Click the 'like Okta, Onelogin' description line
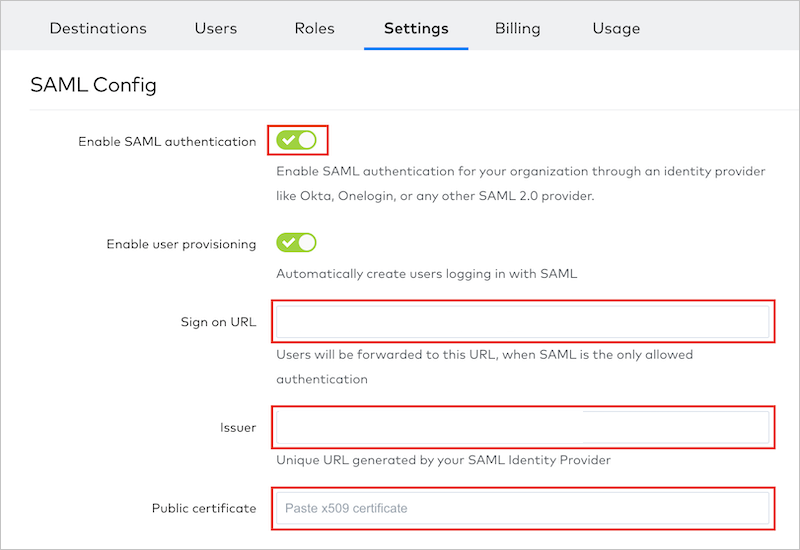Image resolution: width=800 pixels, height=550 pixels. pyautogui.click(x=435, y=196)
